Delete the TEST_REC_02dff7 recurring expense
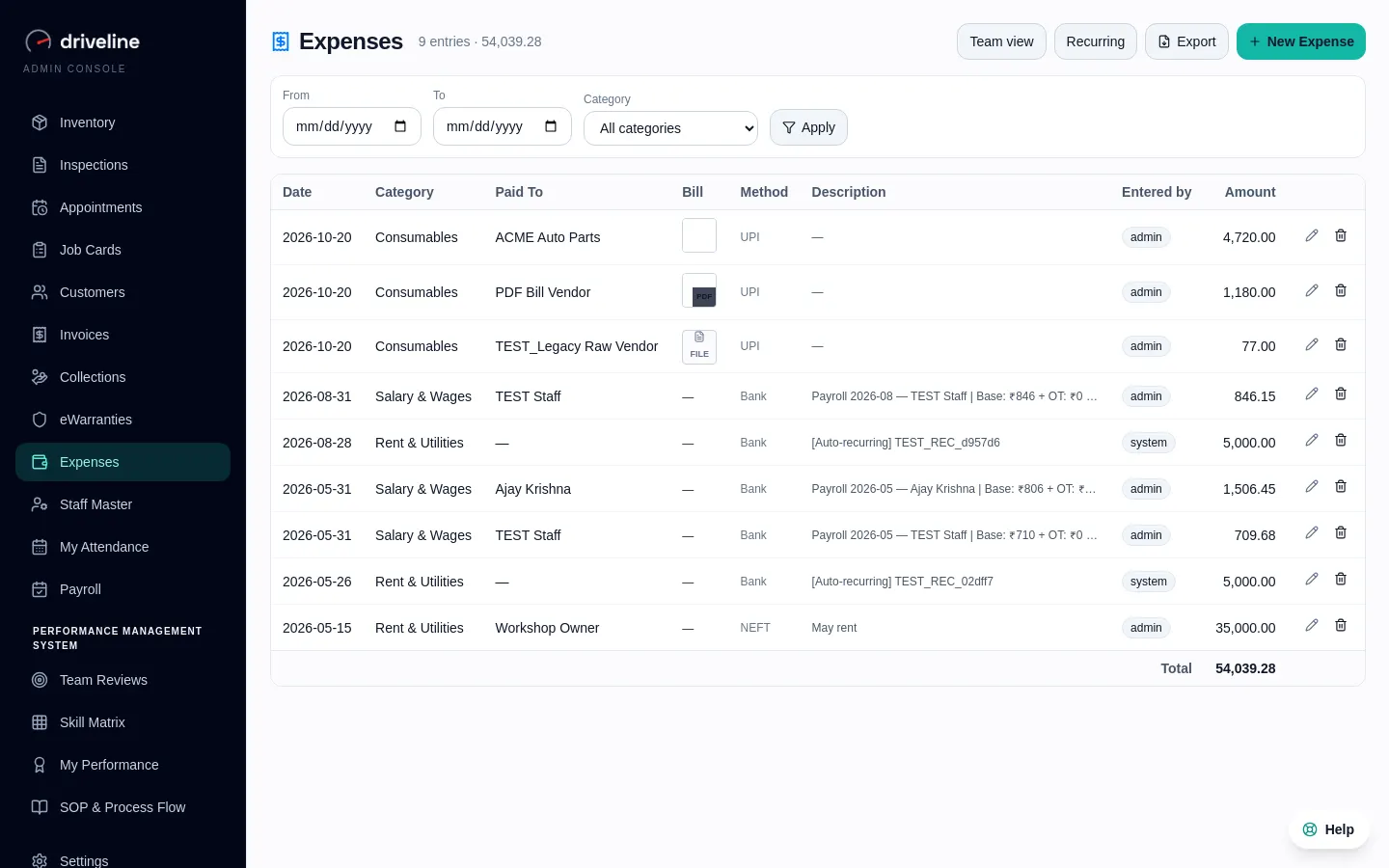Screen dimensions: 1389x868 click(x=1341, y=579)
